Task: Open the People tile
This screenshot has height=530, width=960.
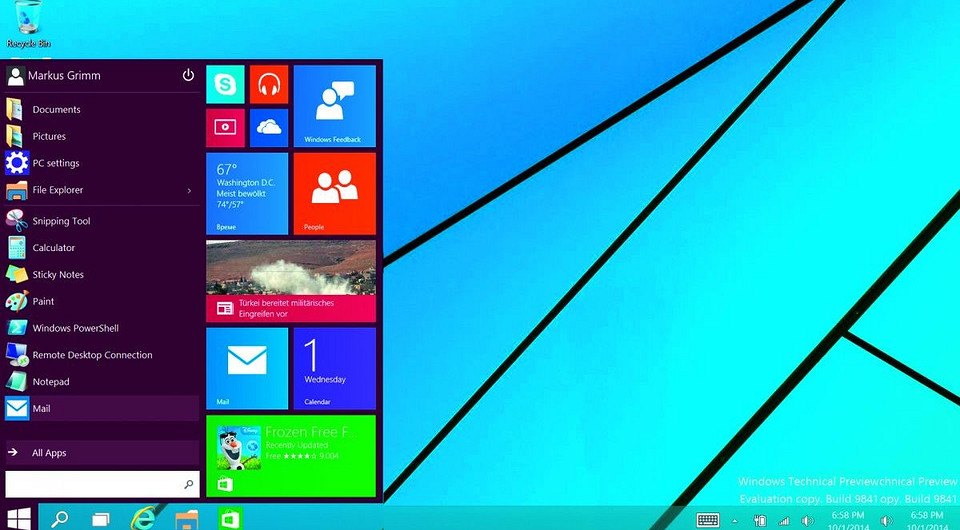Action: pyautogui.click(x=335, y=193)
